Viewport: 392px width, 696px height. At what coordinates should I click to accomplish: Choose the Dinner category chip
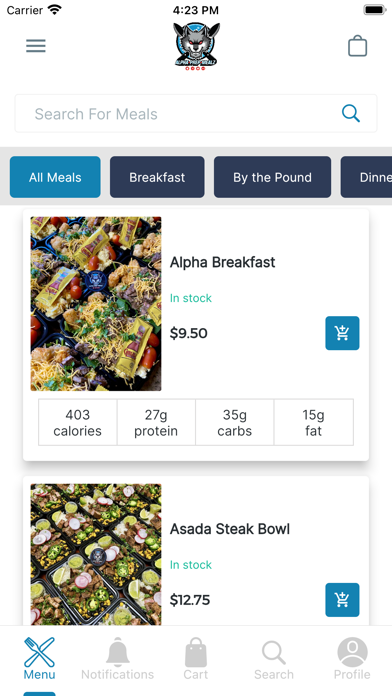tap(367, 177)
